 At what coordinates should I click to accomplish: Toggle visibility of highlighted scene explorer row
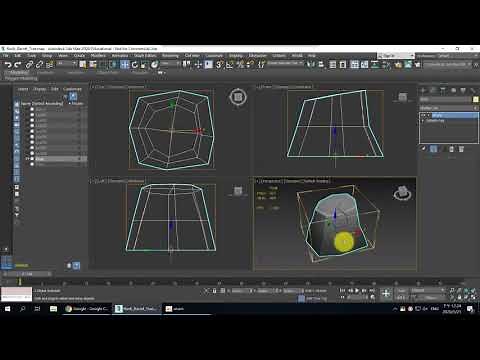click(x=28, y=159)
